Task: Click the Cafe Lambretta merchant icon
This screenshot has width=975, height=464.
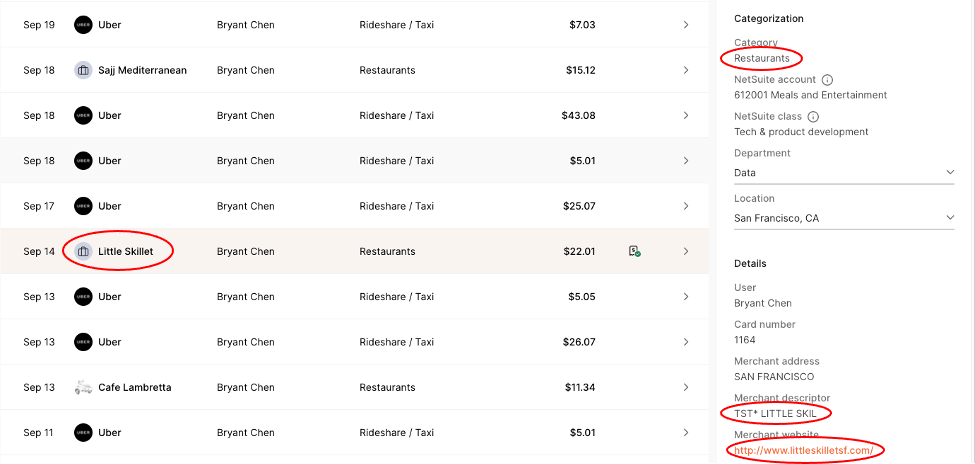Action: coord(83,387)
